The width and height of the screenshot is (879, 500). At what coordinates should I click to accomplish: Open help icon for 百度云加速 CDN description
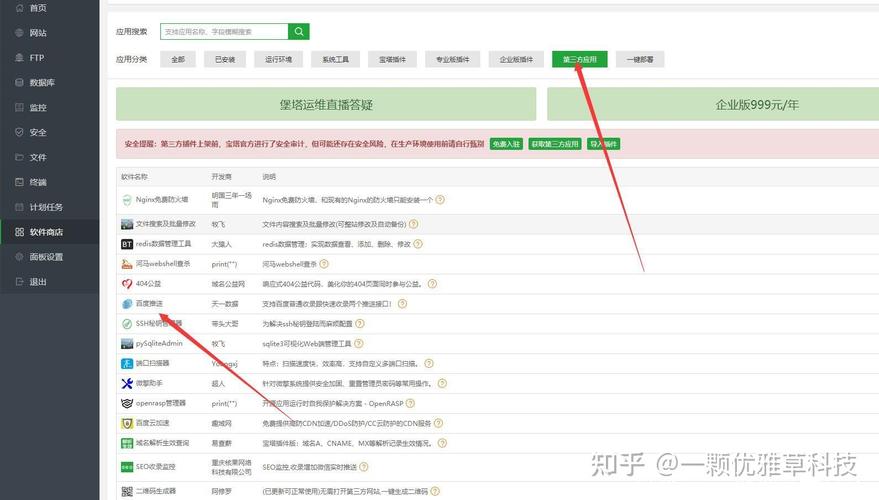438,423
